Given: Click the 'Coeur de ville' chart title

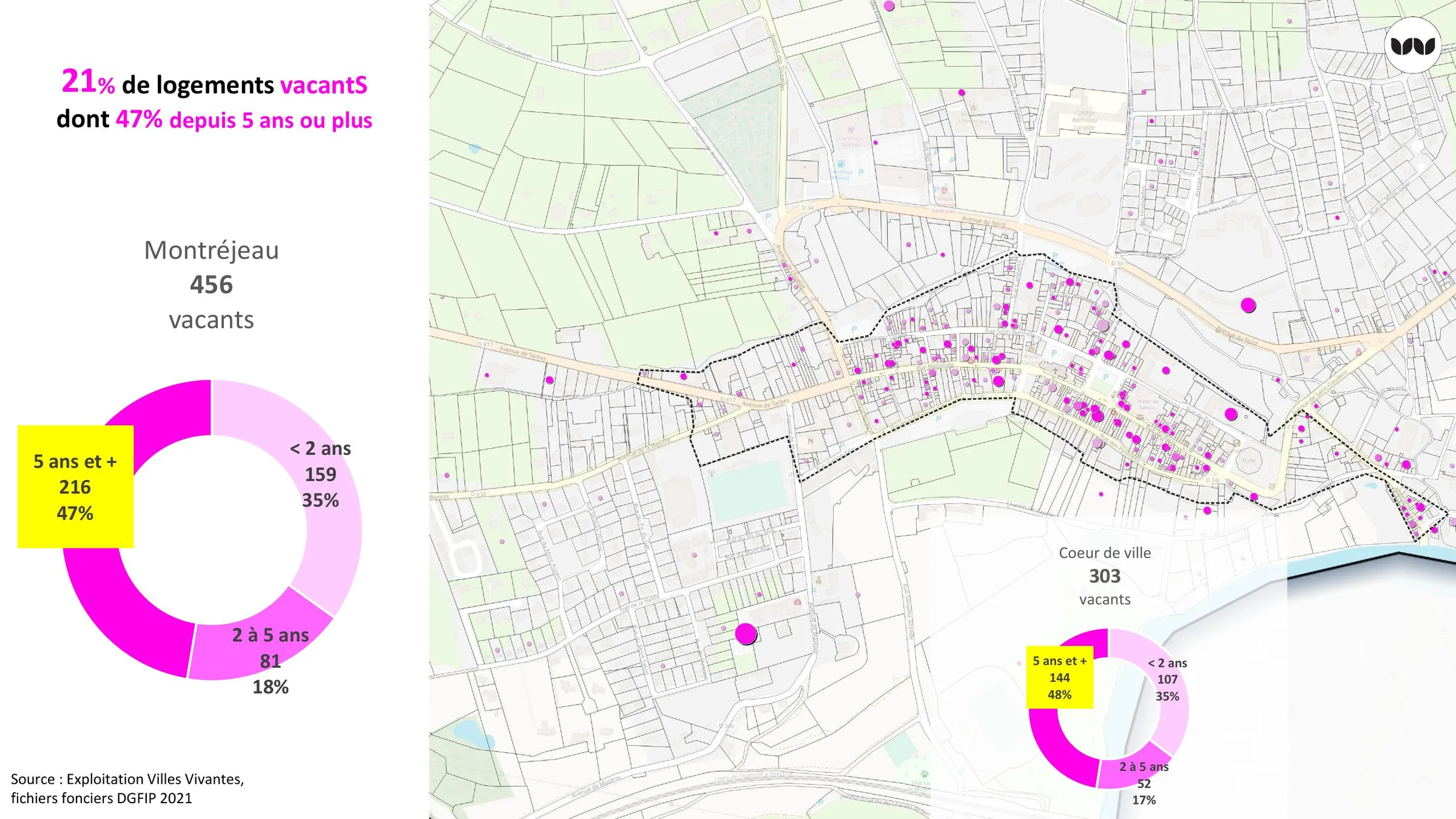Looking at the screenshot, I should (1105, 553).
